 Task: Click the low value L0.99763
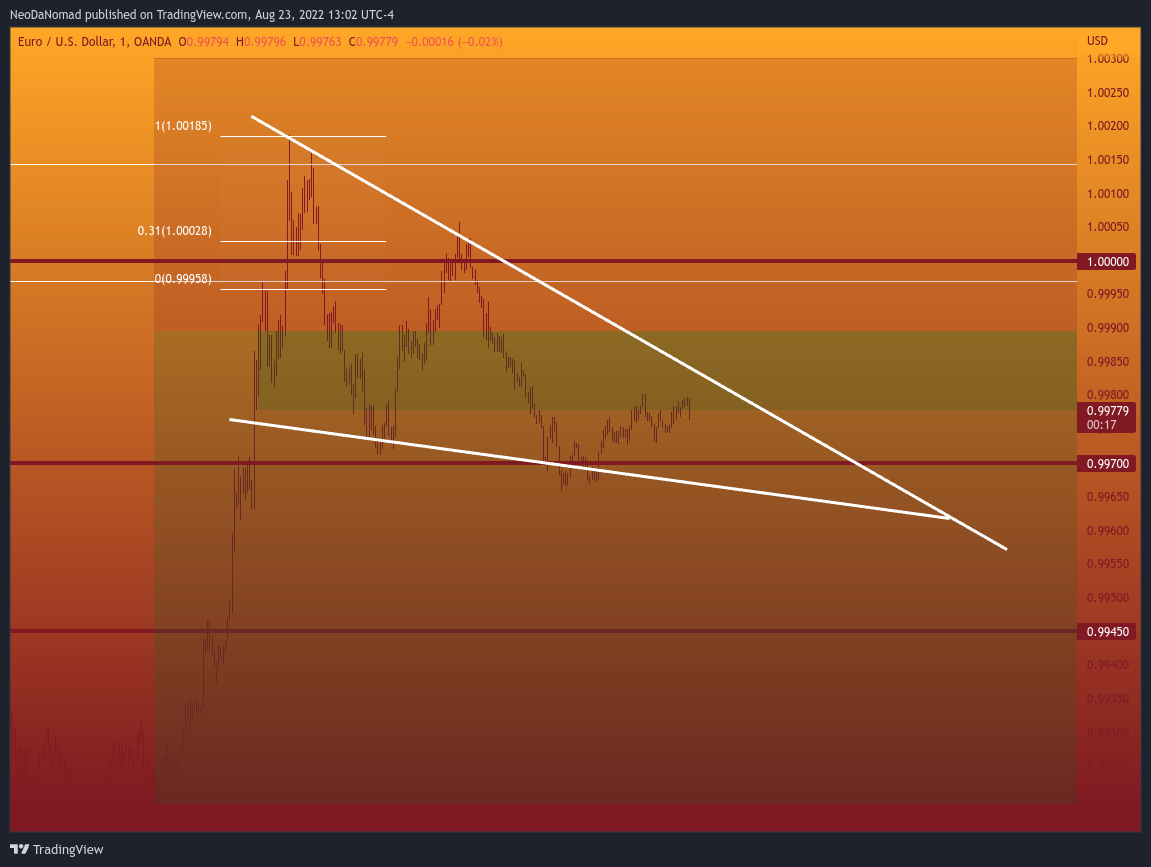pyautogui.click(x=317, y=42)
